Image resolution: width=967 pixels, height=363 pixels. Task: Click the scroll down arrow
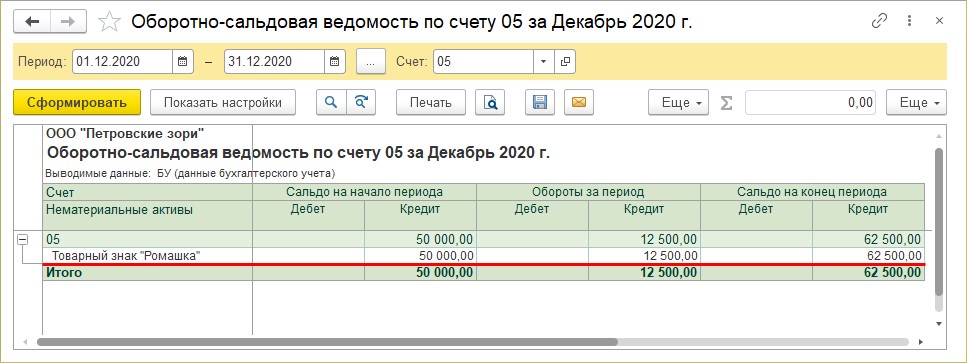click(939, 323)
